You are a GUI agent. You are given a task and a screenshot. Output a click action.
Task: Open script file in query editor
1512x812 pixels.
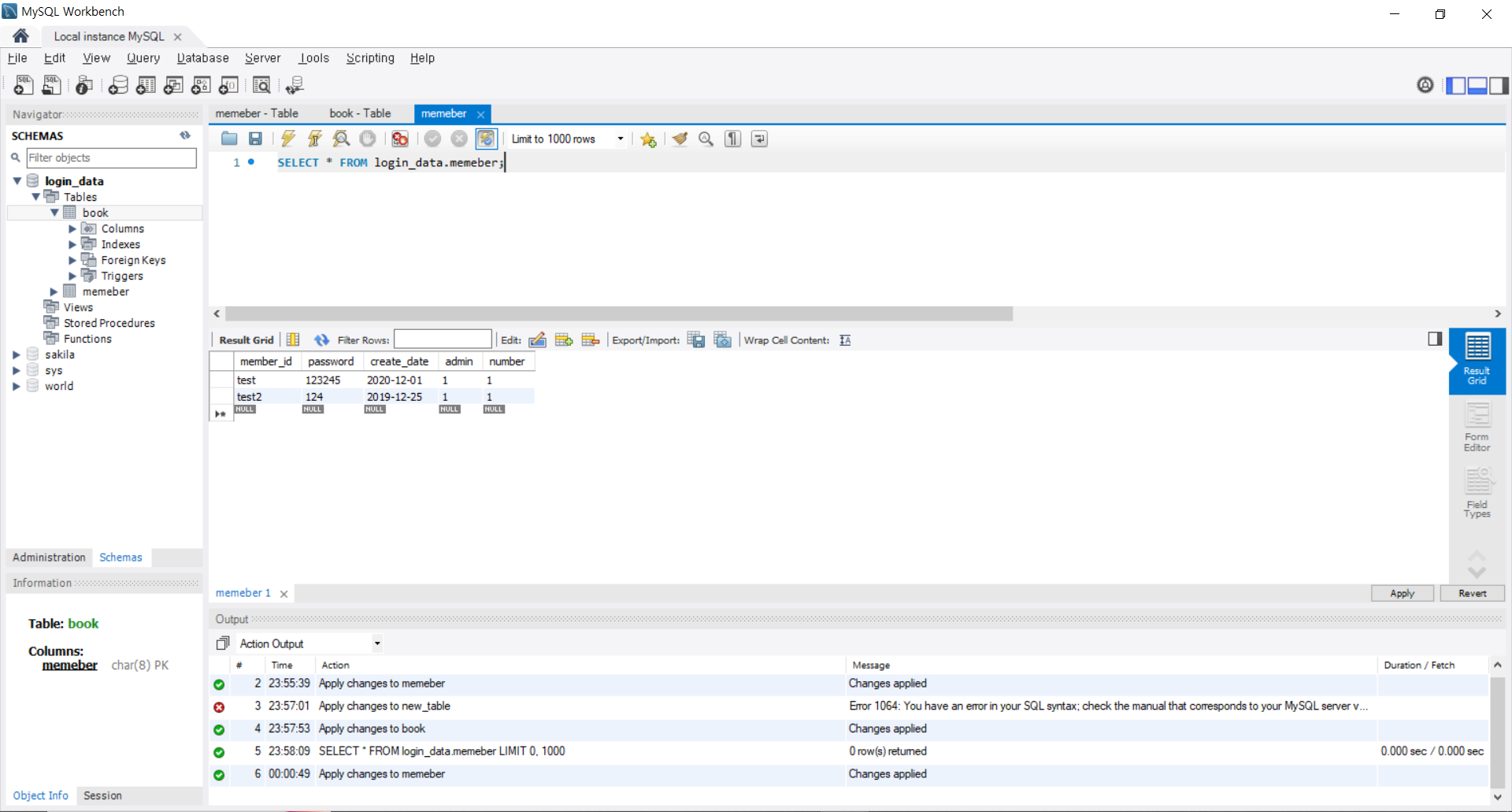229,139
